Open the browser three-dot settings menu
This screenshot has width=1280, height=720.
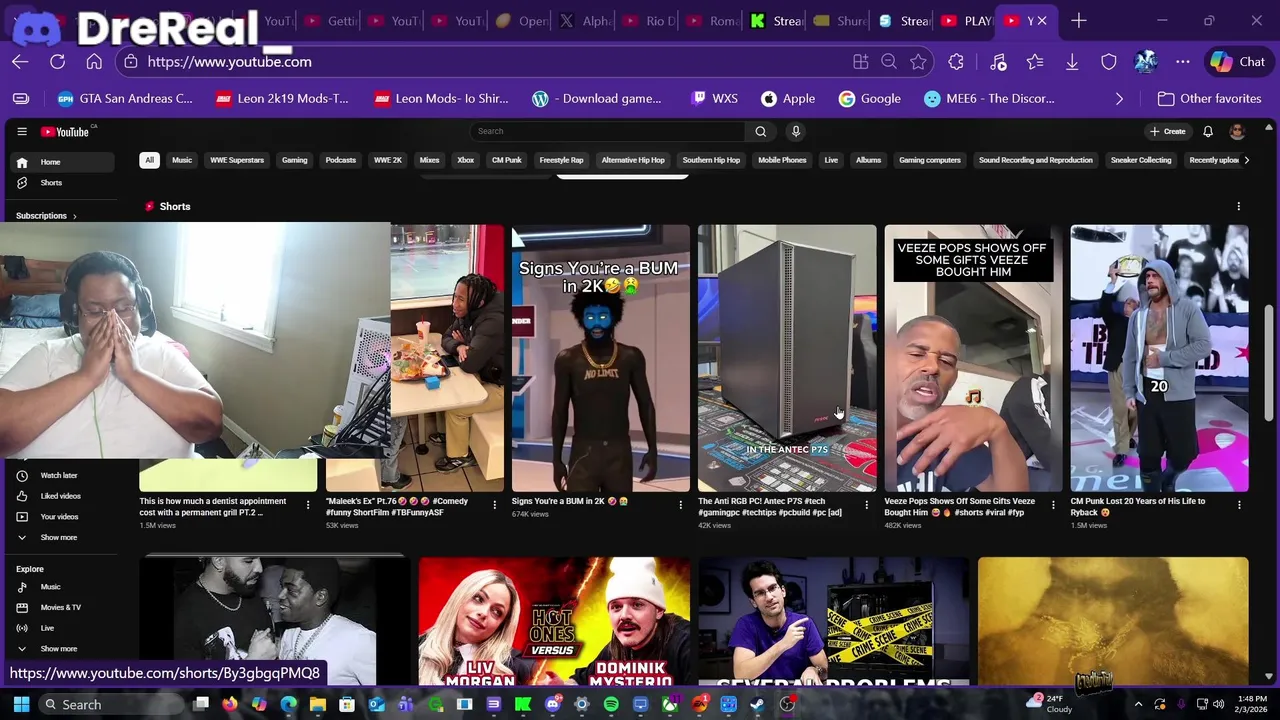click(x=1183, y=62)
